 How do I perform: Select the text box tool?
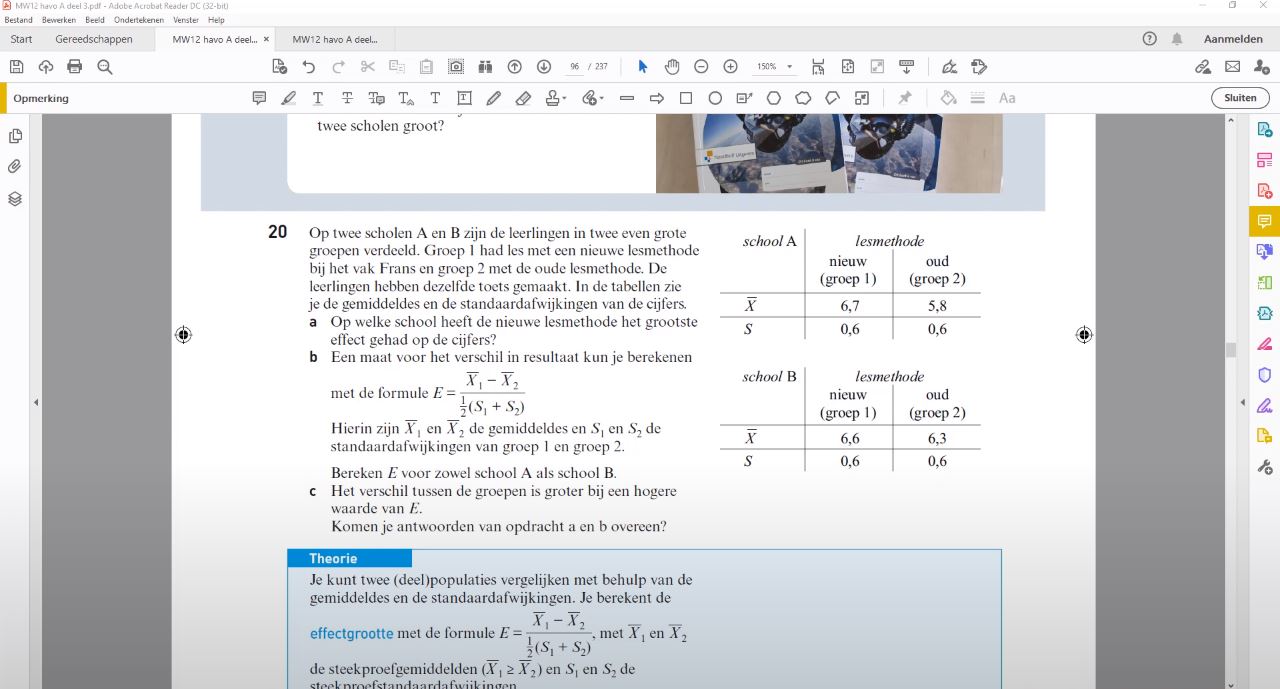click(465, 98)
